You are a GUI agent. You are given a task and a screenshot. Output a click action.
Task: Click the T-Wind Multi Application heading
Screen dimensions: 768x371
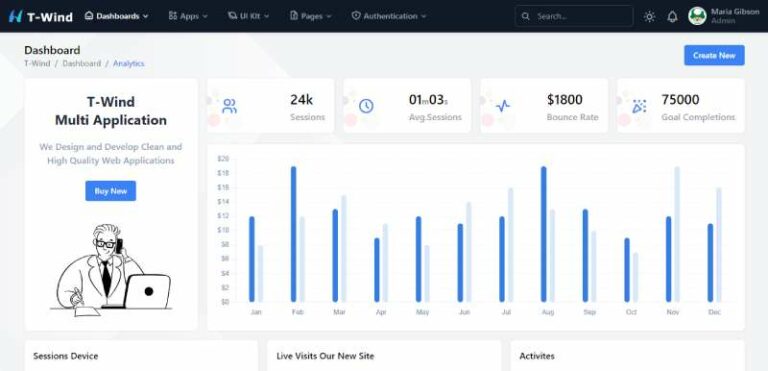click(x=111, y=111)
